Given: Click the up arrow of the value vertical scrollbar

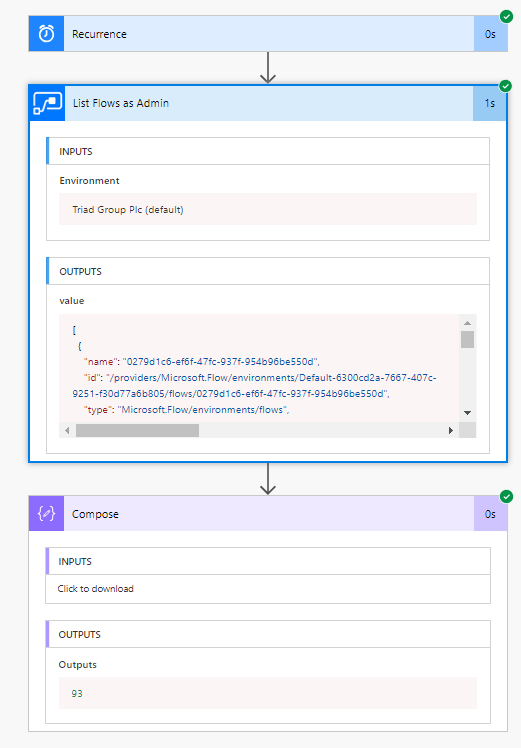Looking at the screenshot, I should click(468, 323).
